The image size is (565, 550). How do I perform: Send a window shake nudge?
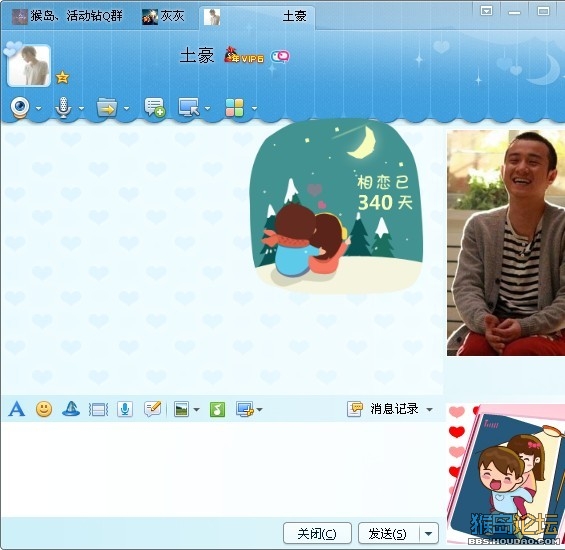[98, 410]
